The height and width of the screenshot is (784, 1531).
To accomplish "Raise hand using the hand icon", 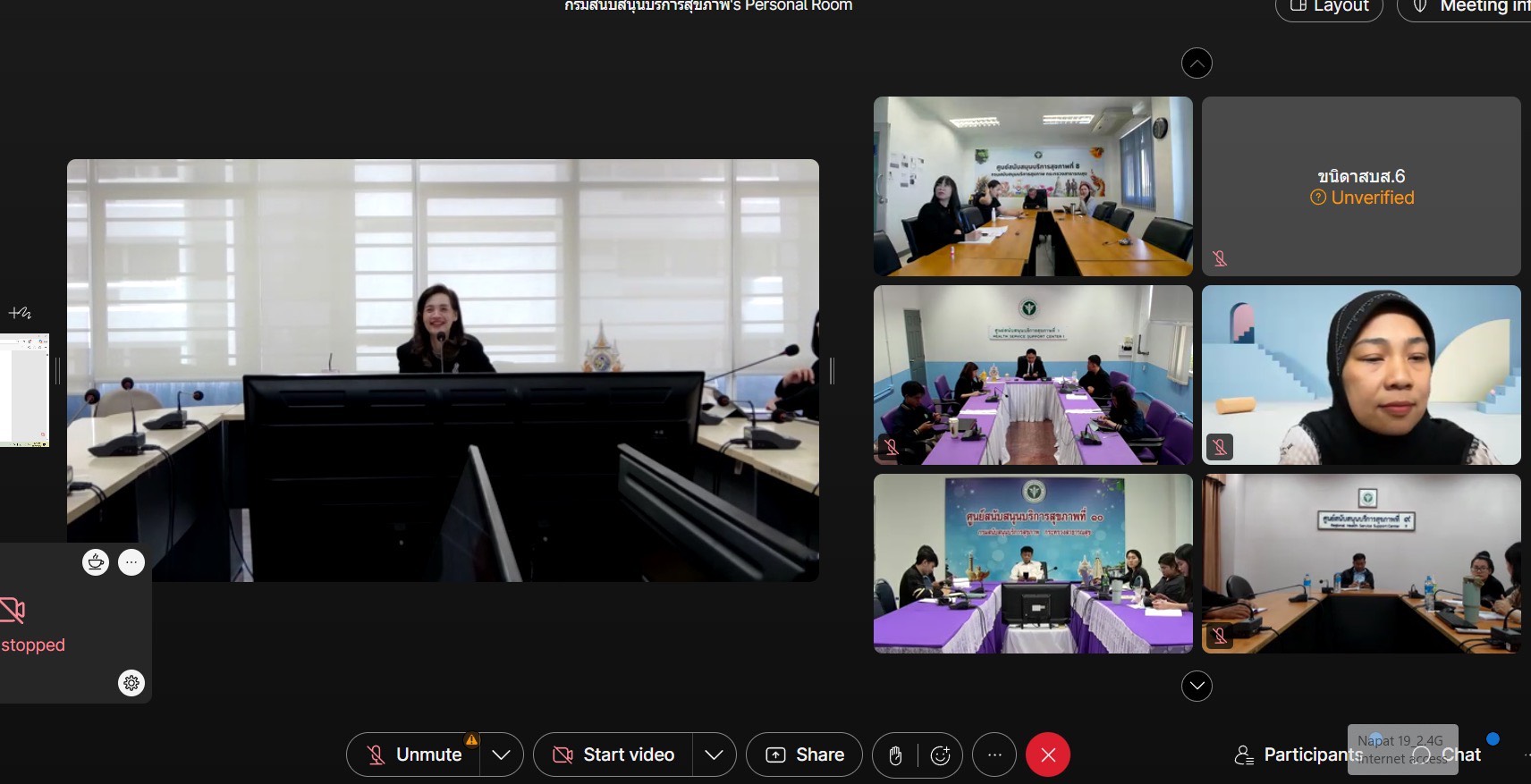I will [x=895, y=755].
